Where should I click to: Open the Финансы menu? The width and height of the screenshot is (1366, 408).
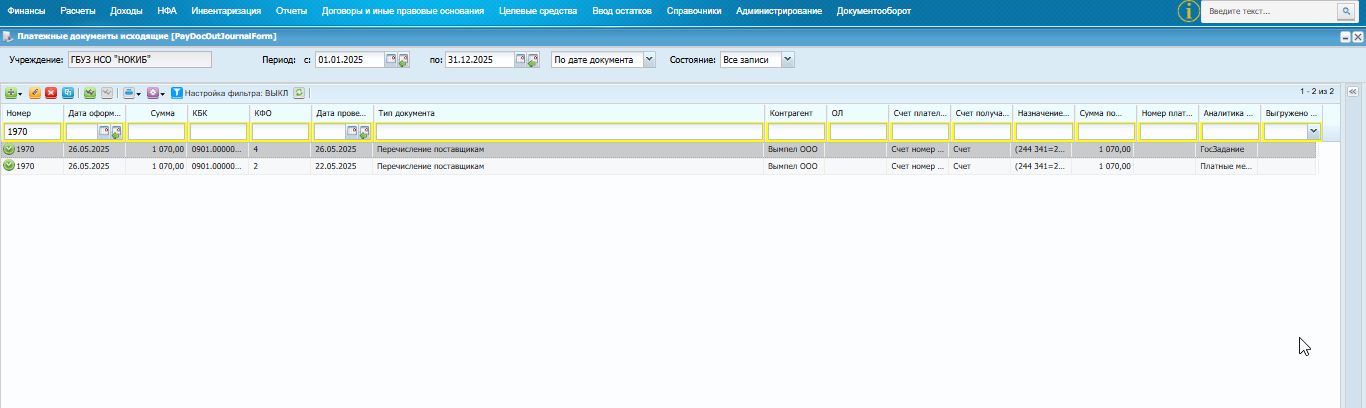(26, 10)
